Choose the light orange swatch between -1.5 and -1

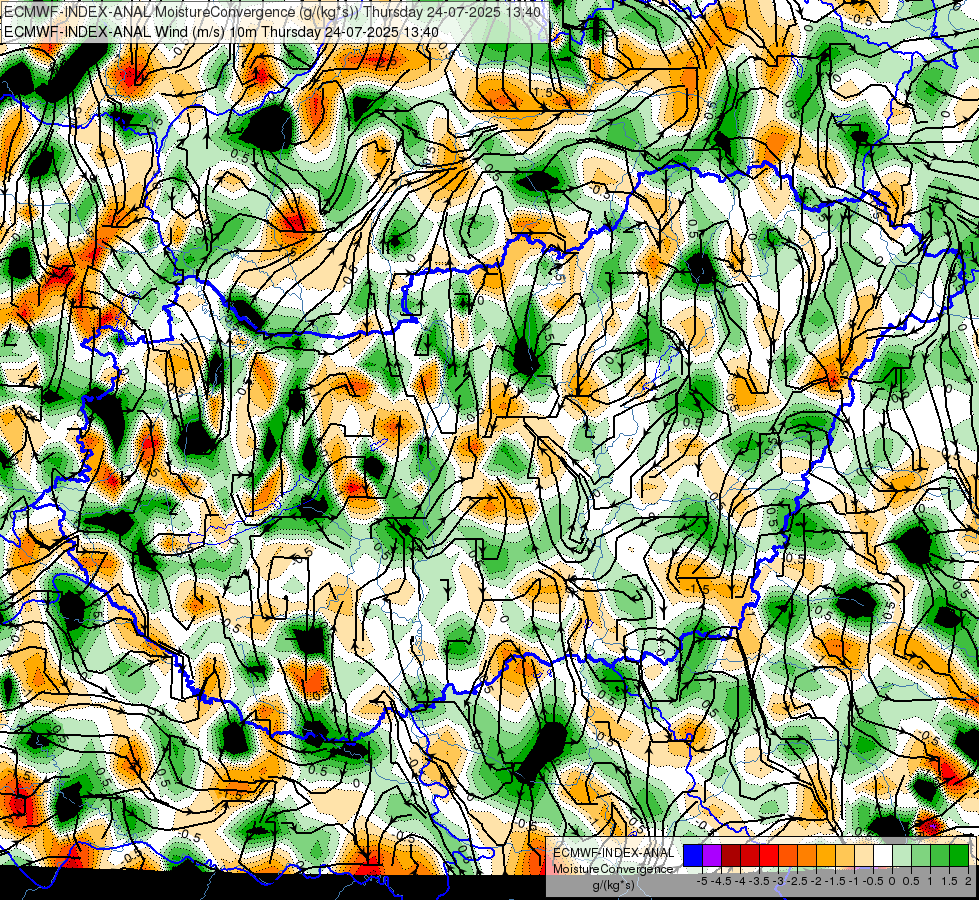pos(845,856)
